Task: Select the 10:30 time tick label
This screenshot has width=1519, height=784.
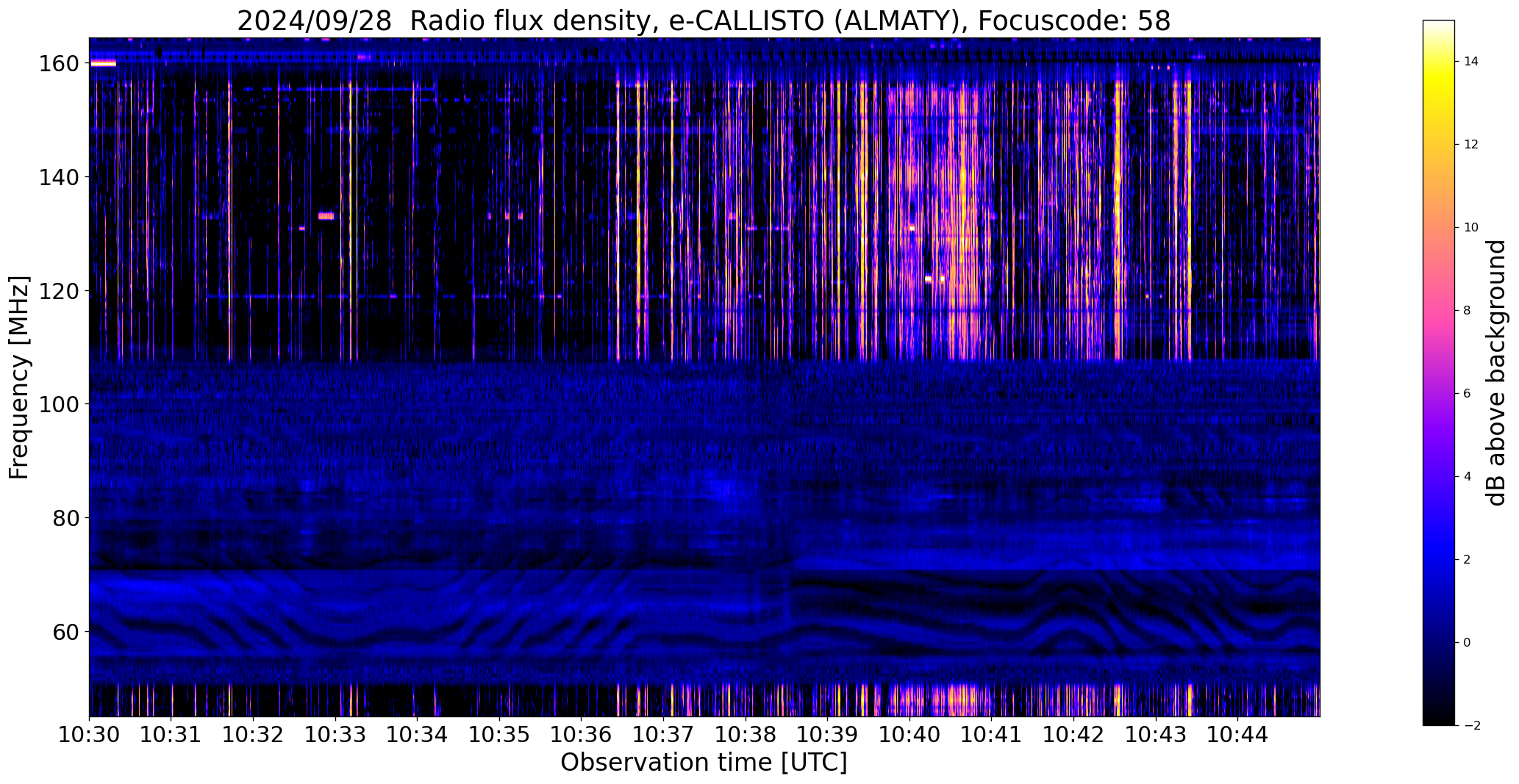Action: (x=89, y=735)
